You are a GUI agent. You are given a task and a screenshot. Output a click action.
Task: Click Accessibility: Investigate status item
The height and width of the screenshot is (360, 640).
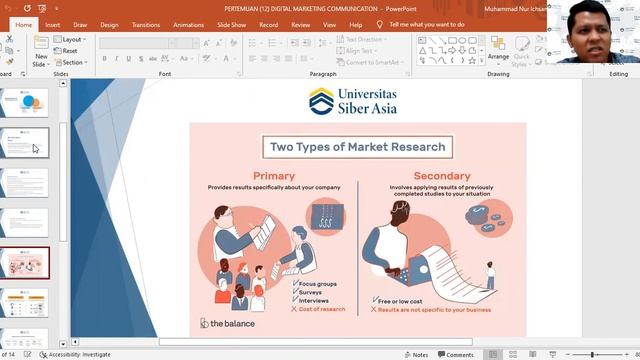click(x=75, y=355)
